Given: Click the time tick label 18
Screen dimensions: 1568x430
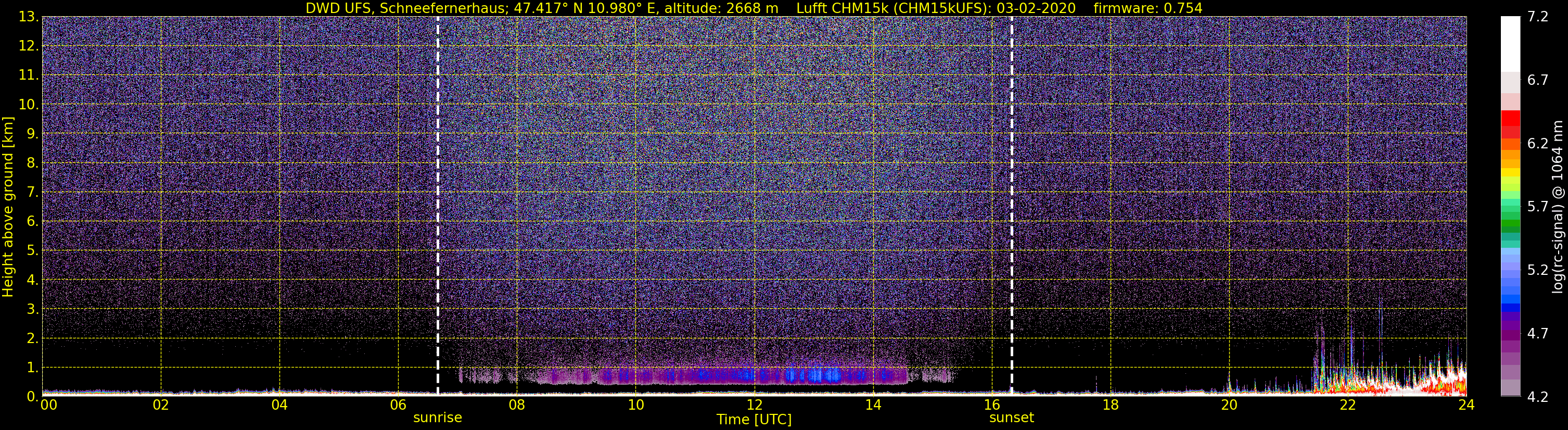Looking at the screenshot, I should pos(1110,405).
